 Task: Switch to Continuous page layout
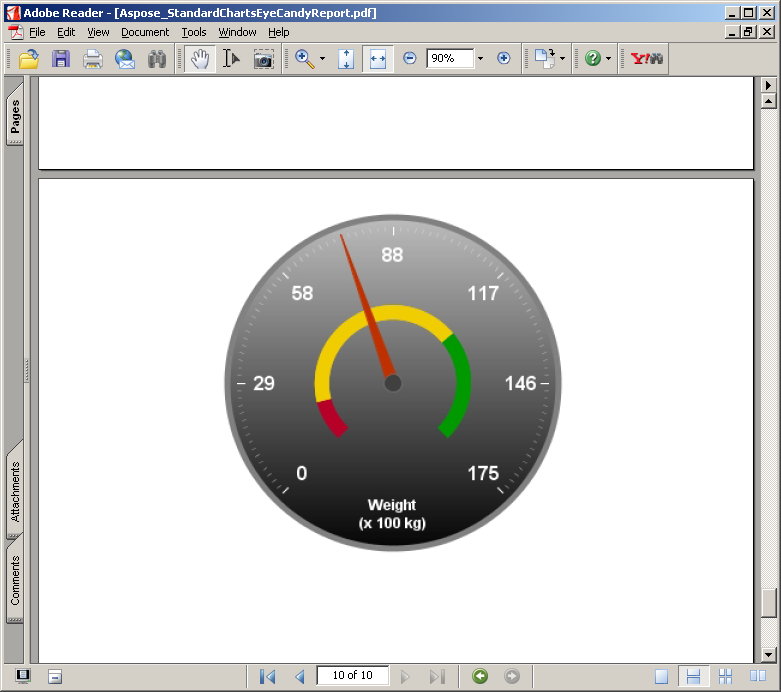click(x=693, y=677)
